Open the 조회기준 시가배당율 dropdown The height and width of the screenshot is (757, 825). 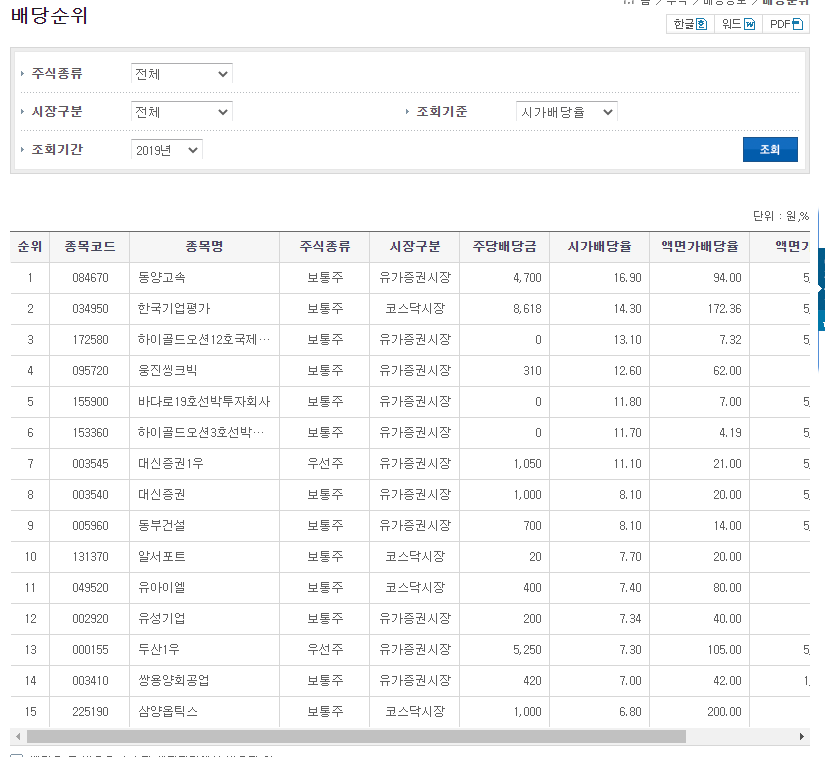click(x=567, y=112)
